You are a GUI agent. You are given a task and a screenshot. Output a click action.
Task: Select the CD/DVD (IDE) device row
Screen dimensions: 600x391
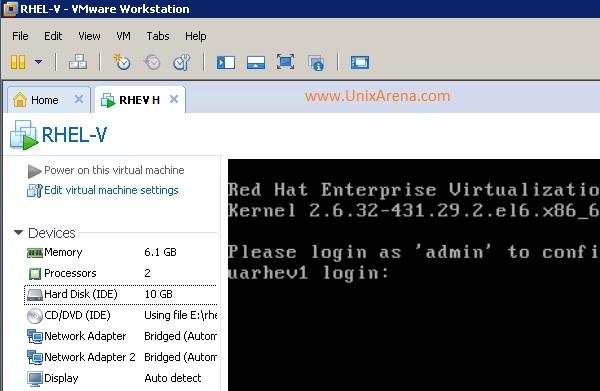pos(121,315)
